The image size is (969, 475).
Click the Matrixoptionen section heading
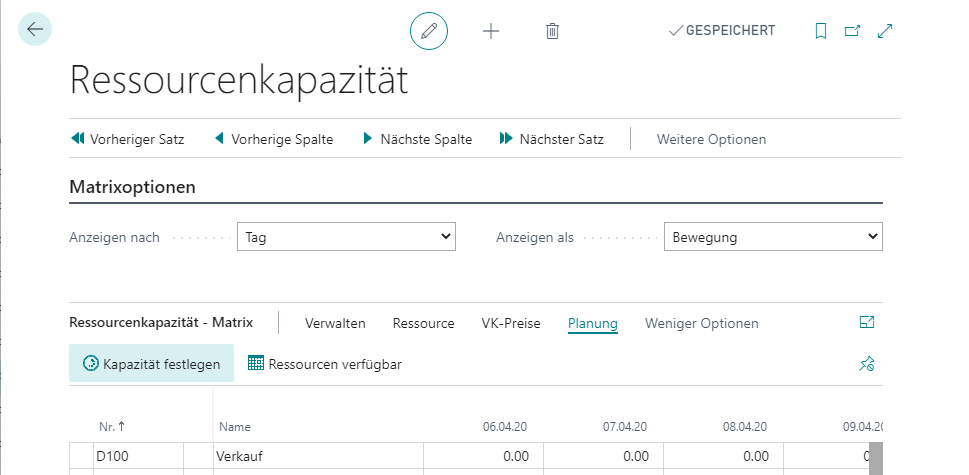pos(132,187)
